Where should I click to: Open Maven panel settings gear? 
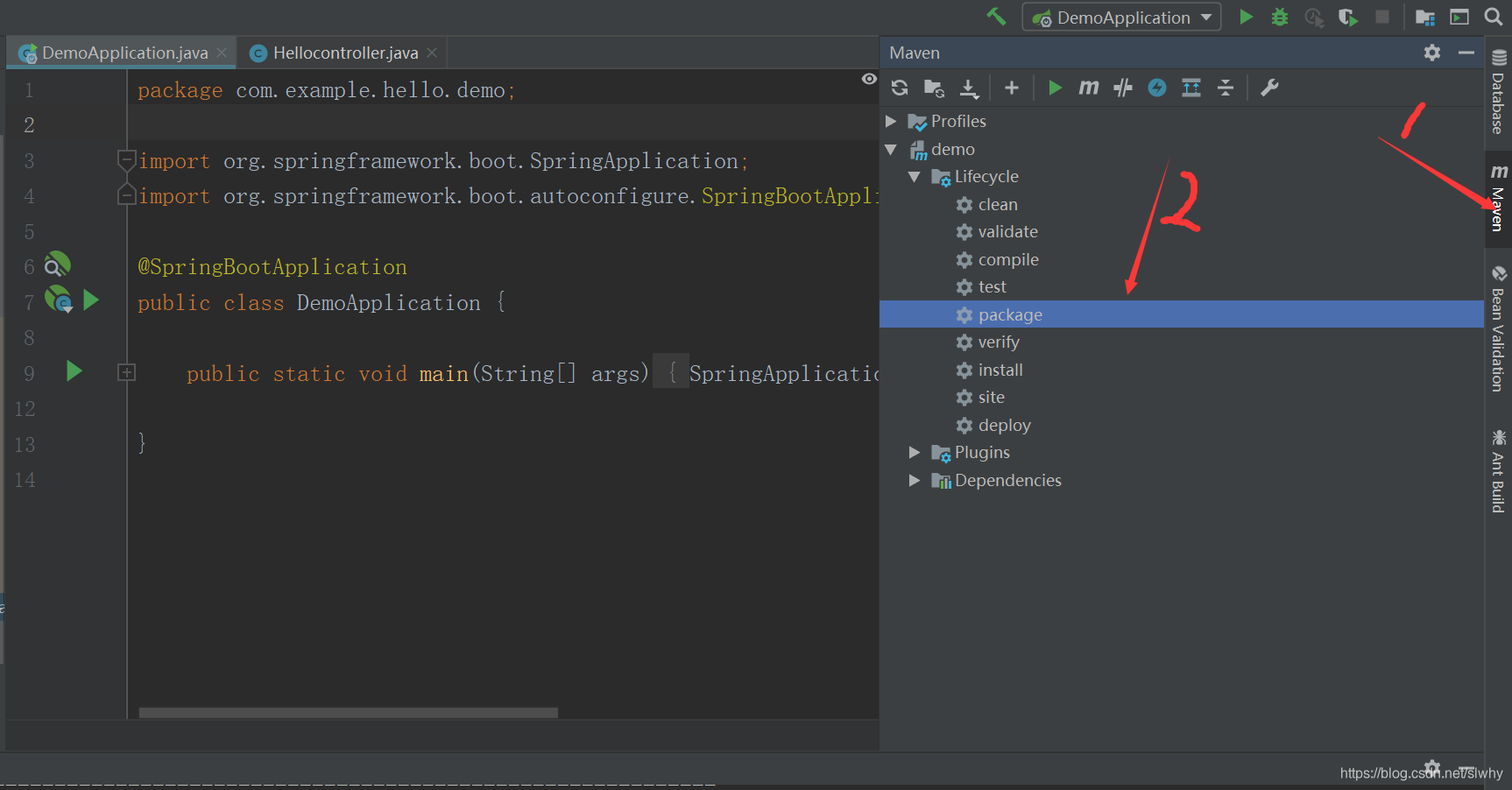point(1432,53)
